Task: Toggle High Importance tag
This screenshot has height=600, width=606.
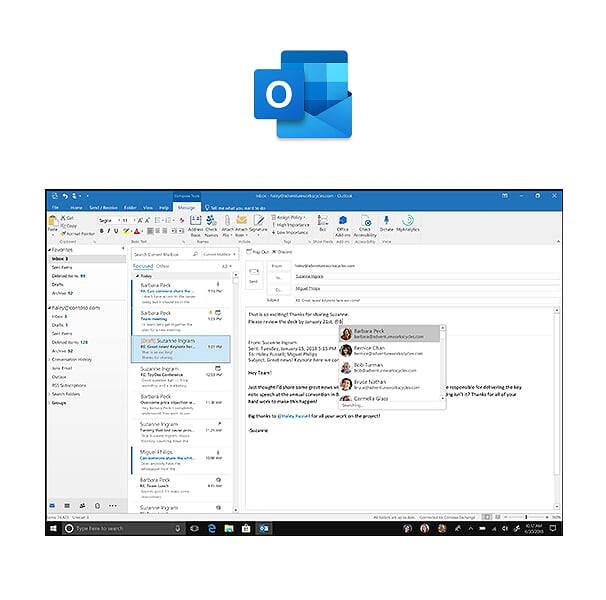Action: point(291,225)
